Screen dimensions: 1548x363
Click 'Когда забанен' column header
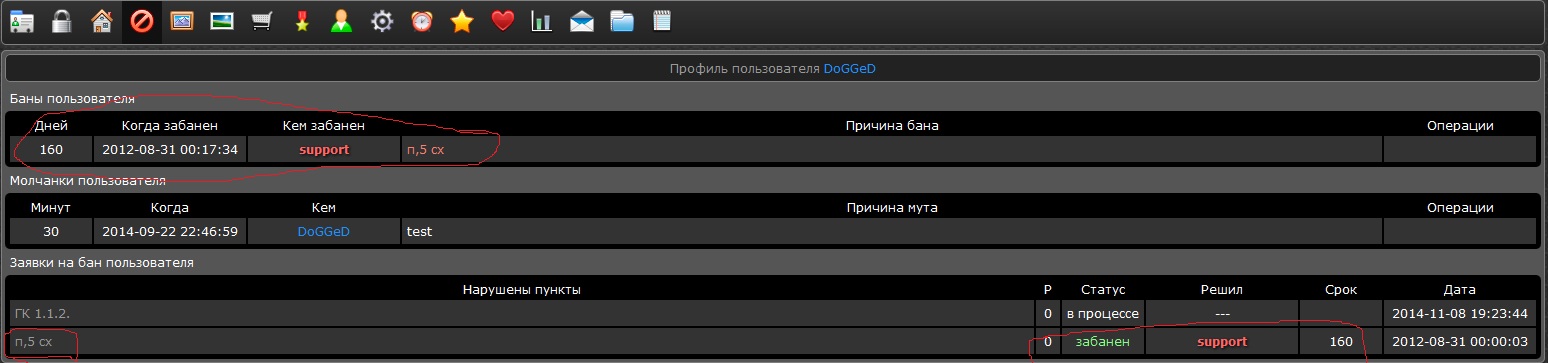tap(170, 126)
